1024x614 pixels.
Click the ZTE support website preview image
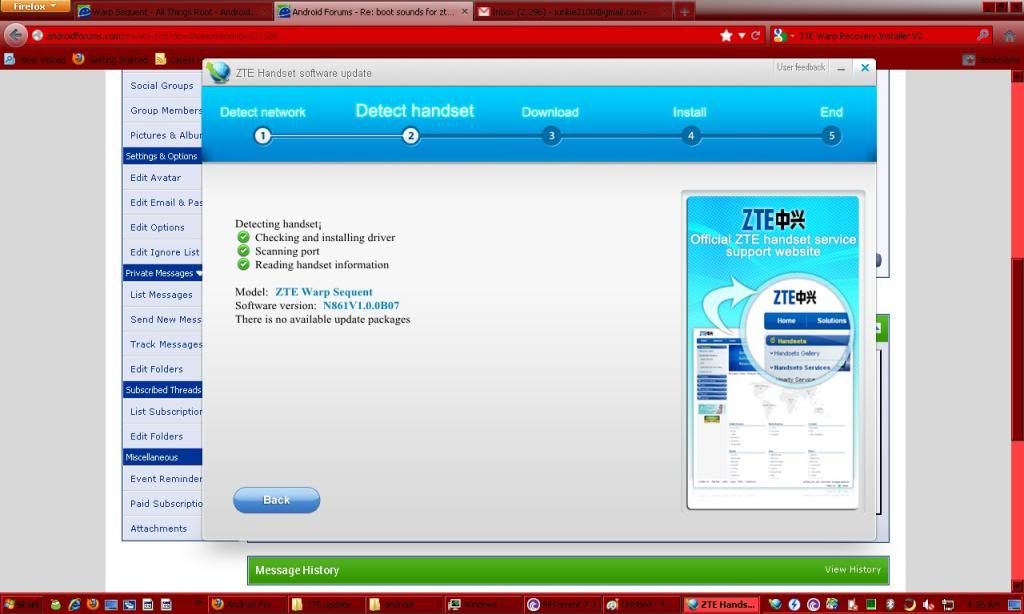coord(772,352)
